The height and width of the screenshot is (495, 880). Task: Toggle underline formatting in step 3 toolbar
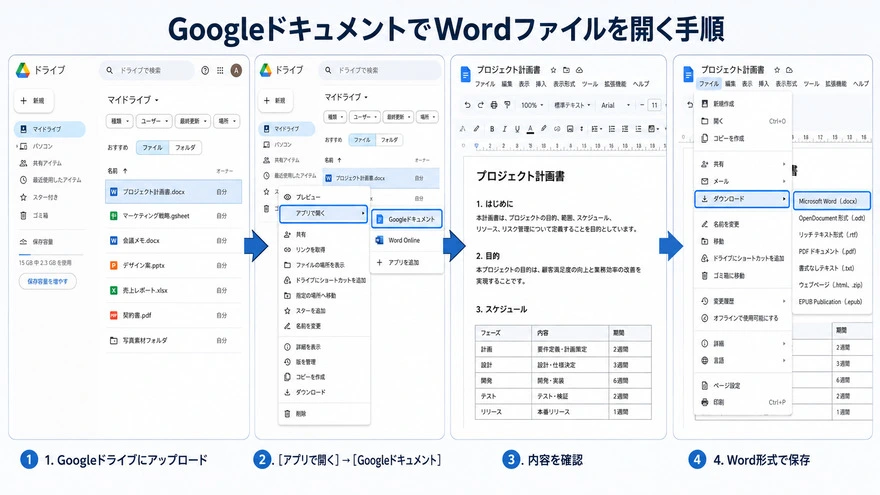517,129
